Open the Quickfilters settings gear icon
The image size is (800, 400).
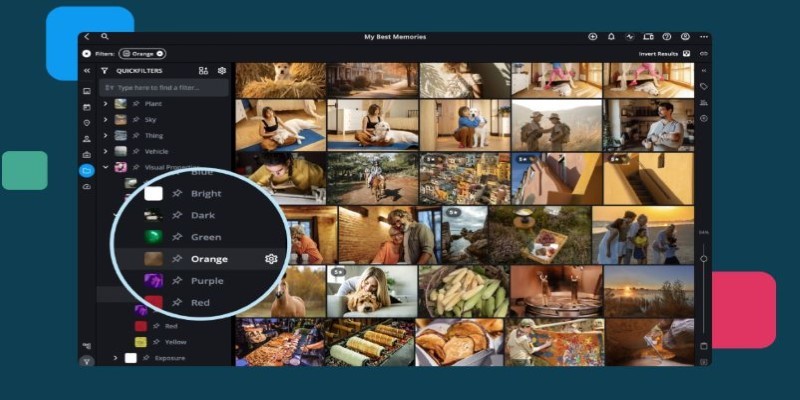[x=222, y=71]
